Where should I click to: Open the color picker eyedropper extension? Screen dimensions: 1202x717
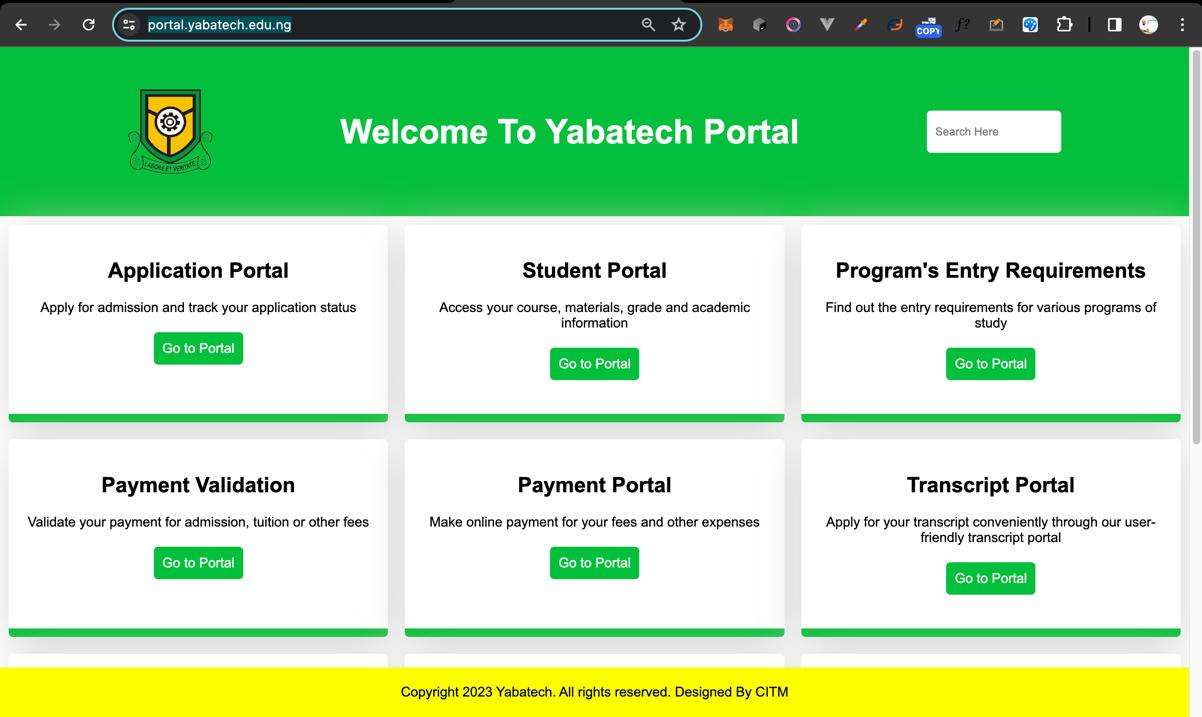pos(861,24)
